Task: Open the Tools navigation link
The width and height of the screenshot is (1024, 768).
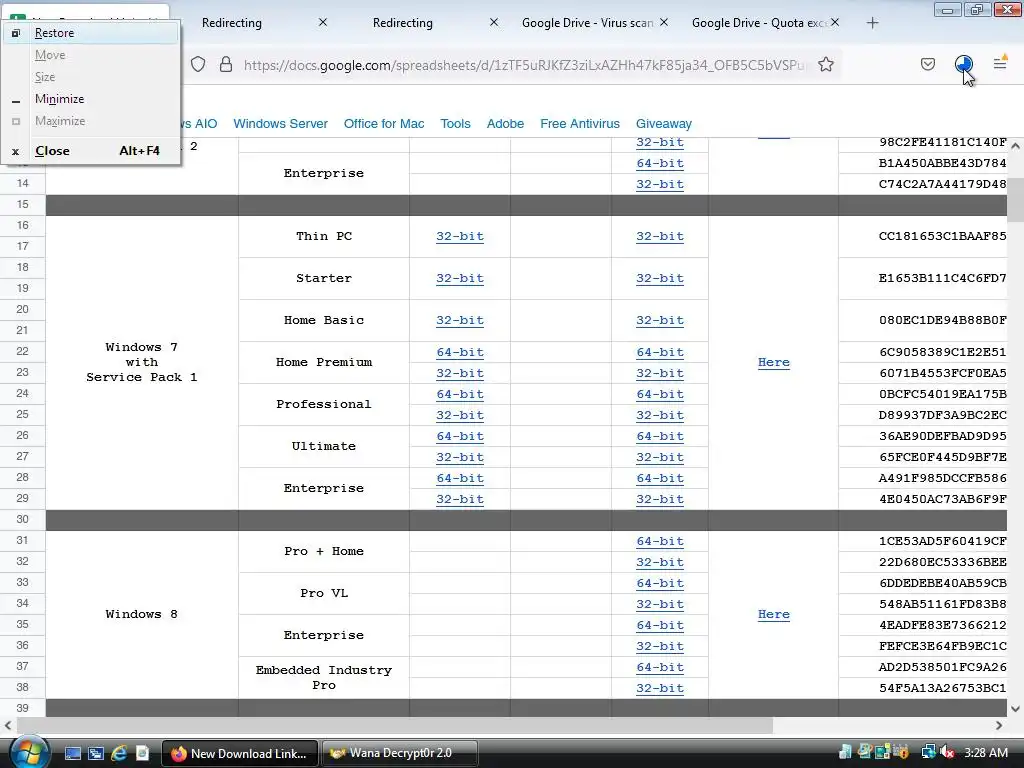Action: pos(455,123)
